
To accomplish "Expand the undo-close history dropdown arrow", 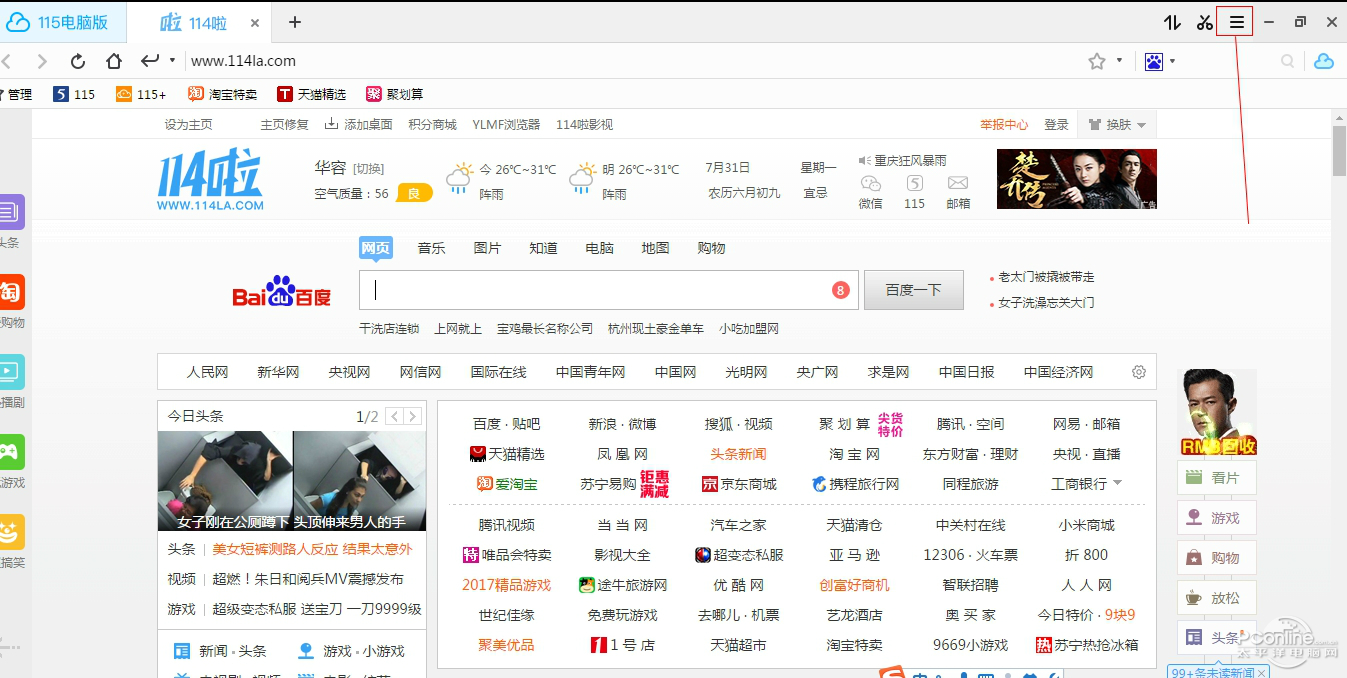I will [x=172, y=61].
